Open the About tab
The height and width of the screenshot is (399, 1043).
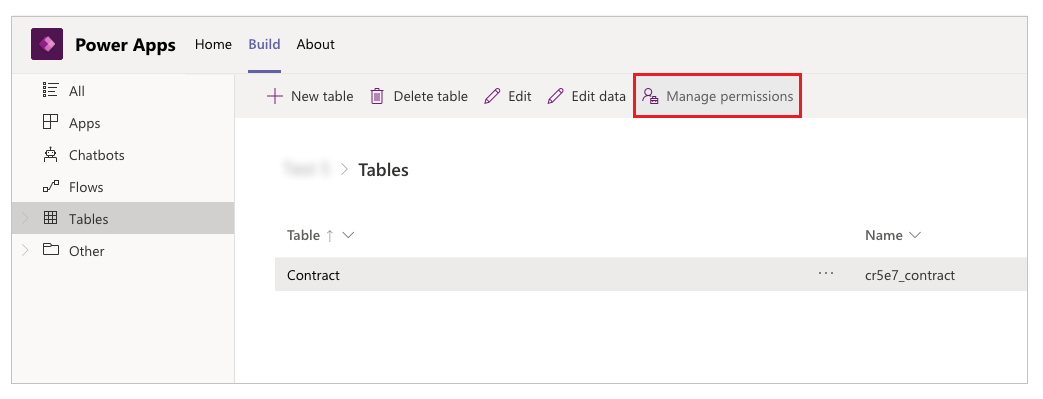coord(315,45)
